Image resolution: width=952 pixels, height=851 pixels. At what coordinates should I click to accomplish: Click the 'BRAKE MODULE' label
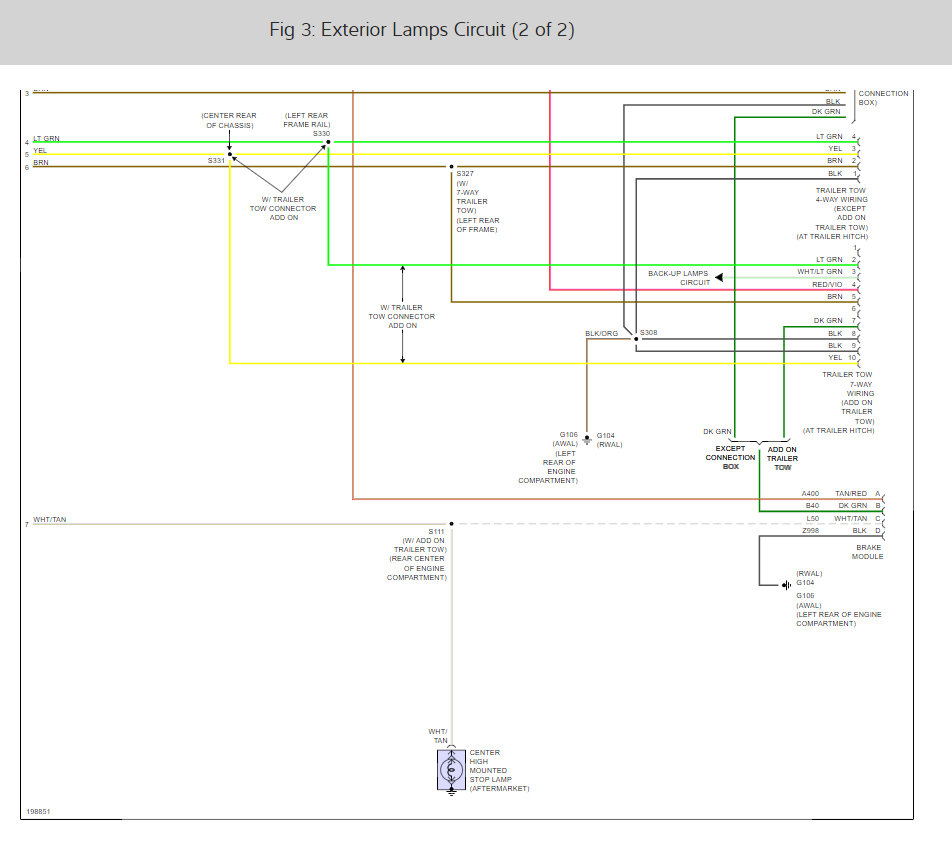click(868, 552)
